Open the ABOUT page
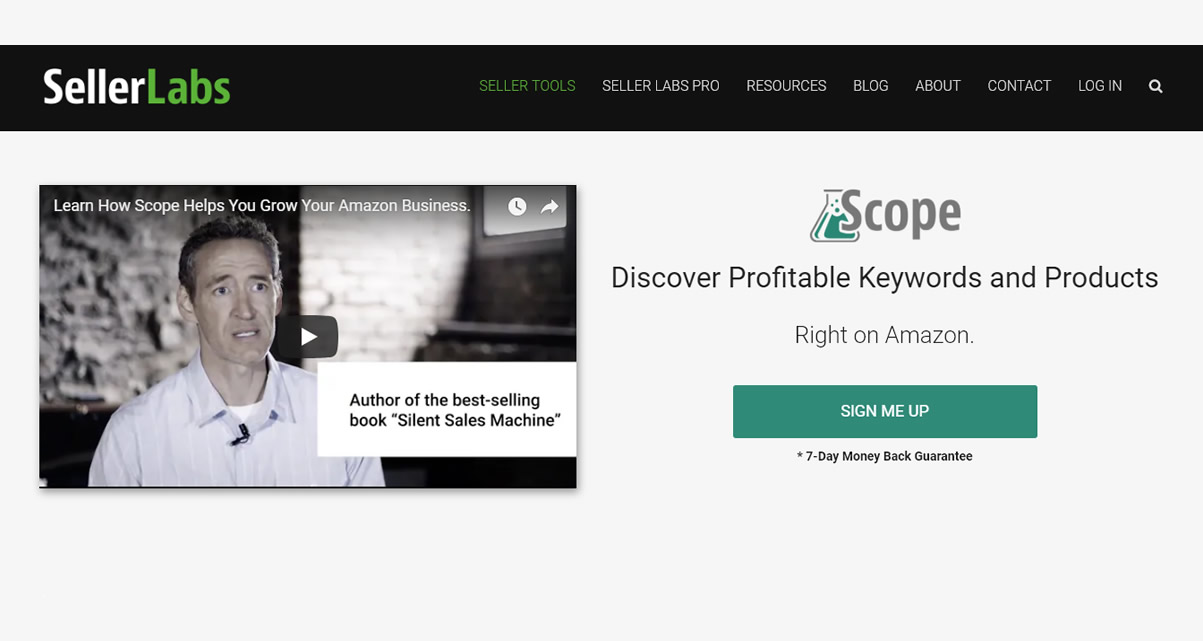This screenshot has width=1203, height=641. (938, 86)
